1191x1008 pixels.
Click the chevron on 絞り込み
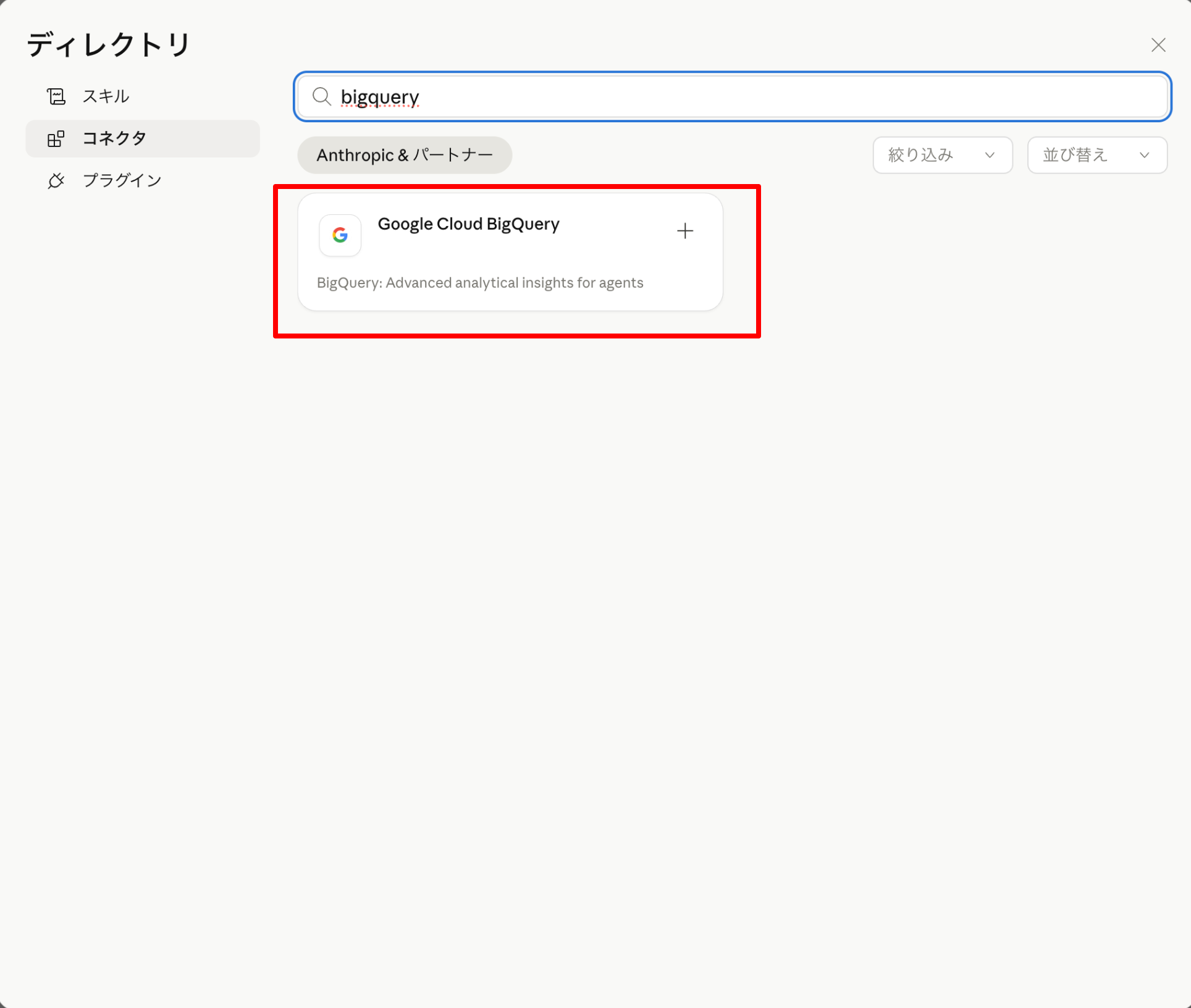[x=990, y=155]
